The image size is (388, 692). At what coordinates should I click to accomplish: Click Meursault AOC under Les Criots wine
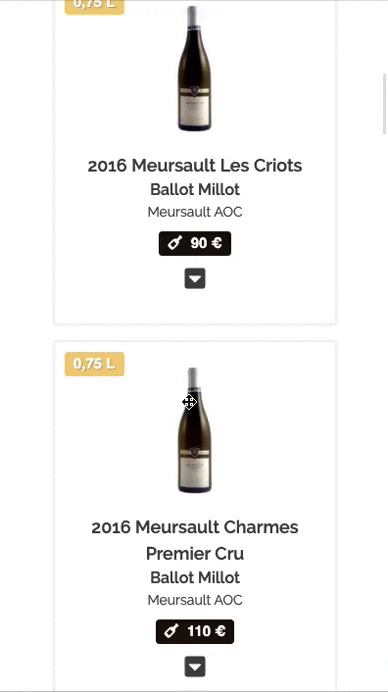pos(195,212)
